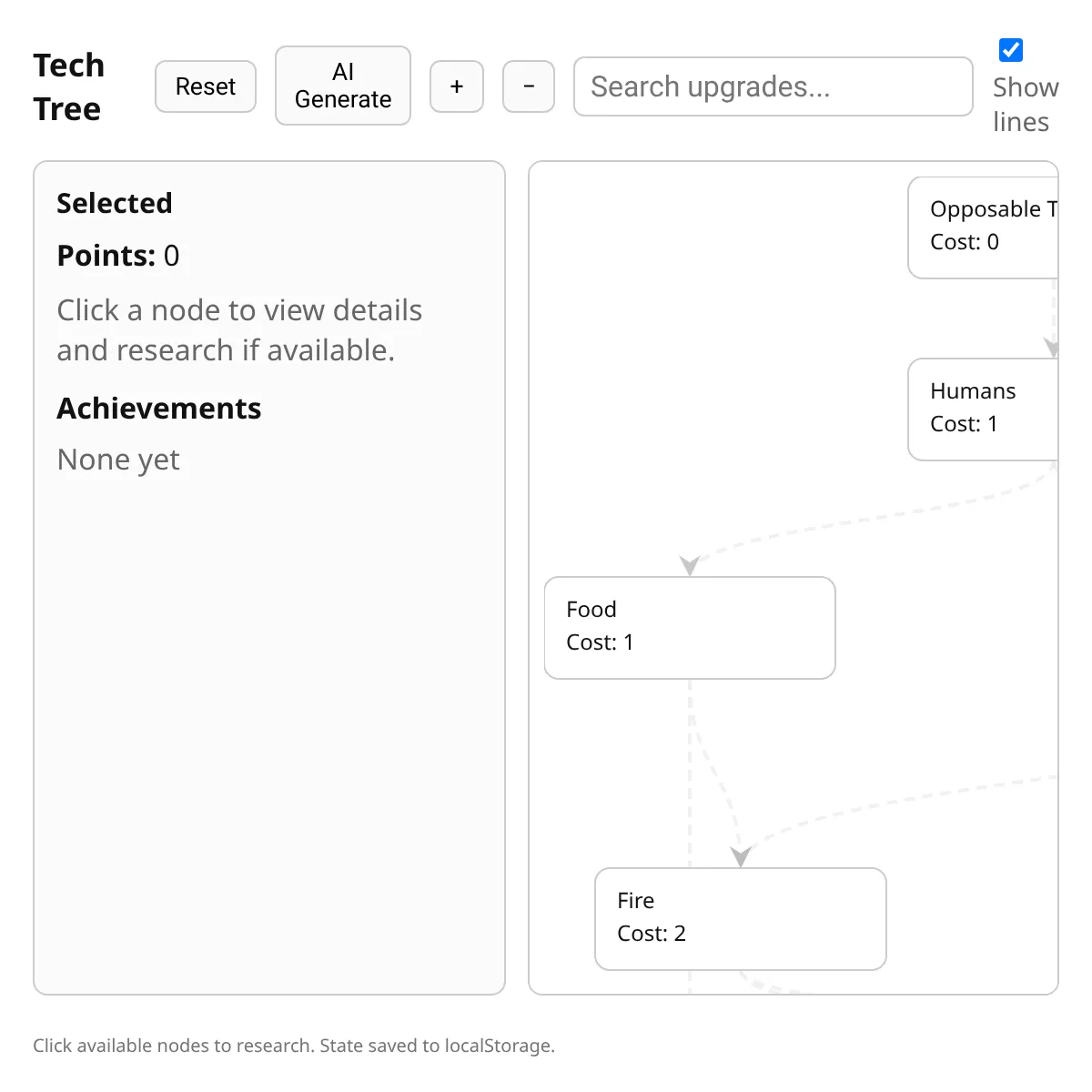Click the arrowhead pointing into Food node
Image resolution: width=1092 pixels, height=1092 pixels.
point(690,566)
